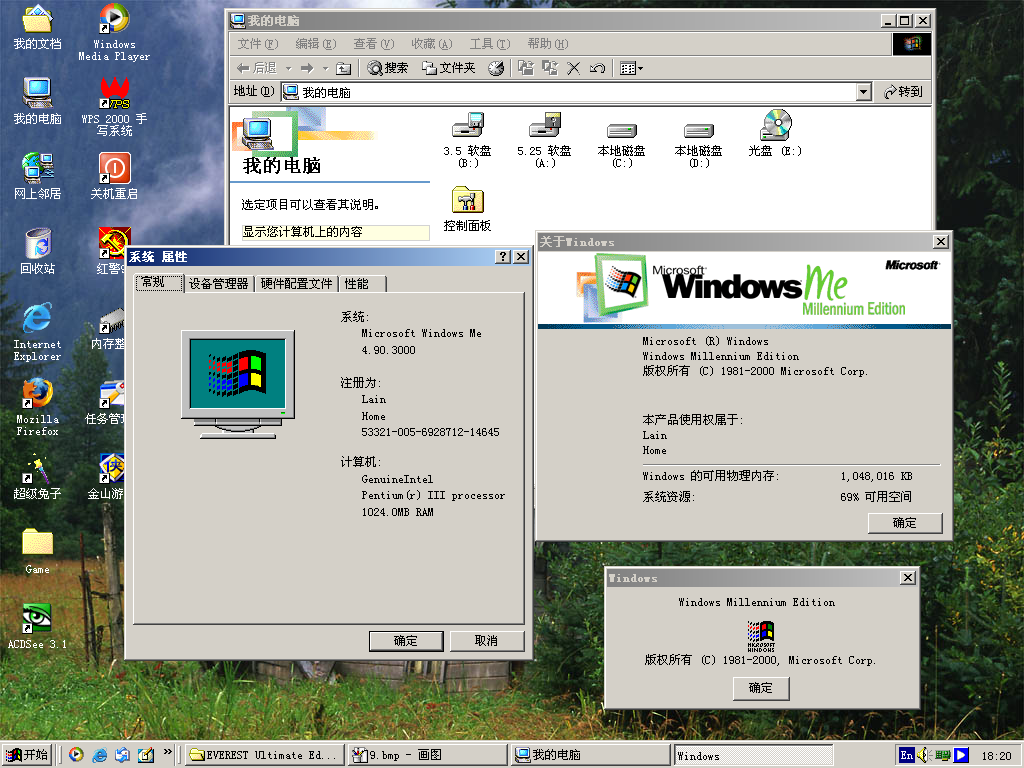Launch ACDSee 3.1 shortcut
Image resolution: width=1024 pixels, height=768 pixels.
[x=37, y=627]
